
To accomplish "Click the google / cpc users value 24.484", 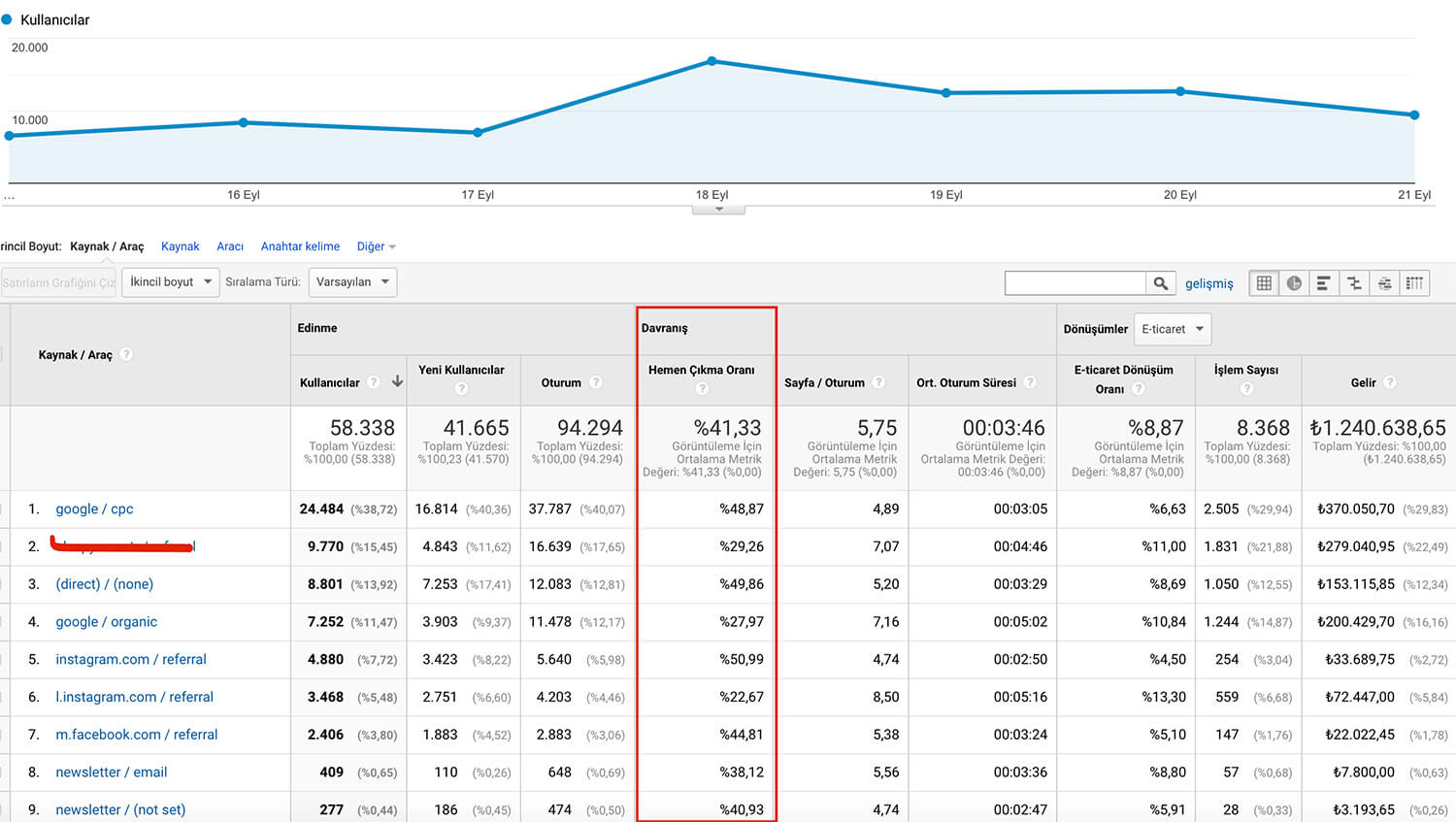I will (x=321, y=509).
